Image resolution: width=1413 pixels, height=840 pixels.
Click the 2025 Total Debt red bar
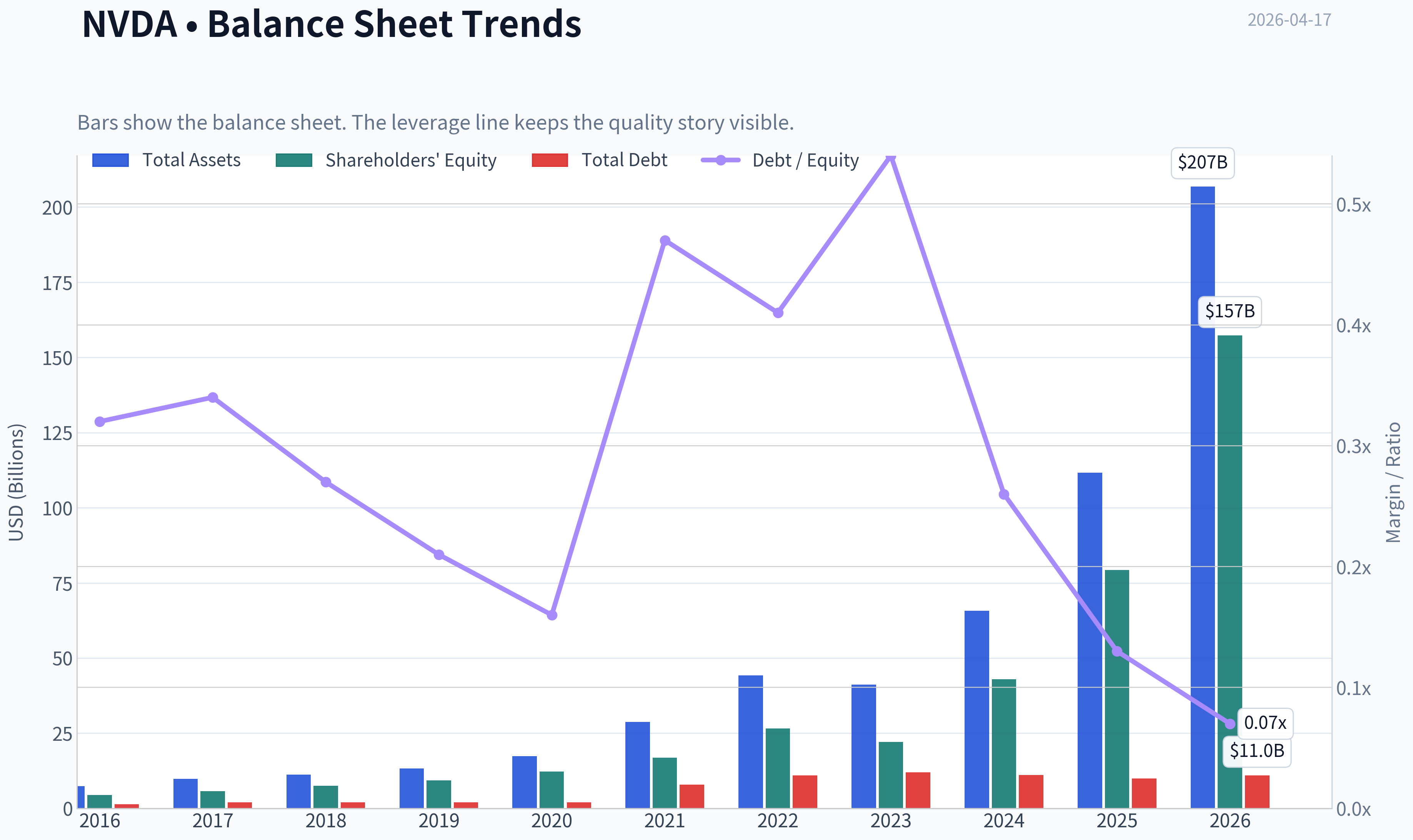click(1144, 793)
